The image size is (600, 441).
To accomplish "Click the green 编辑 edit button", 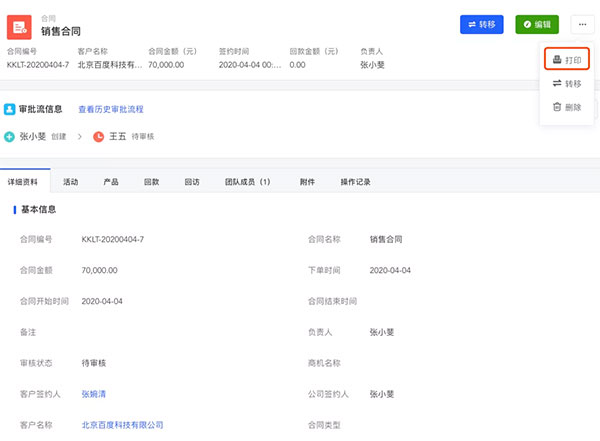I will tap(537, 24).
